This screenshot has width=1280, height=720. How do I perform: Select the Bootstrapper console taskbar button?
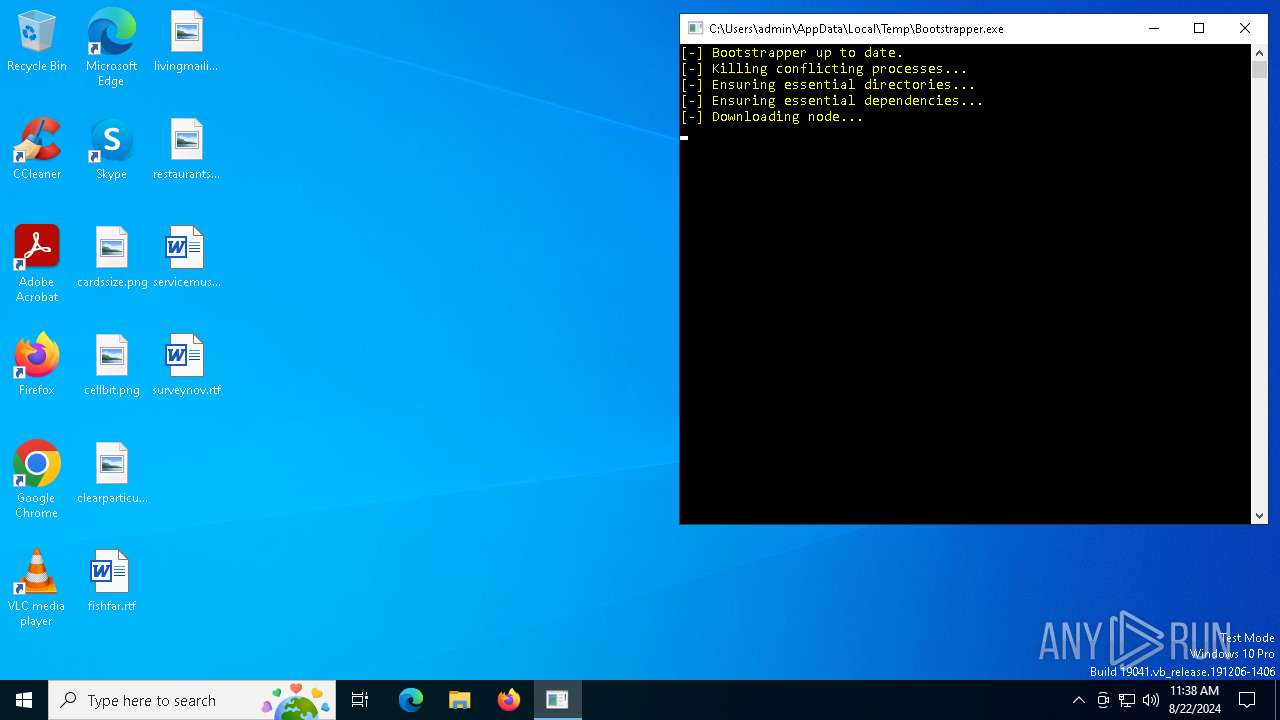click(557, 700)
